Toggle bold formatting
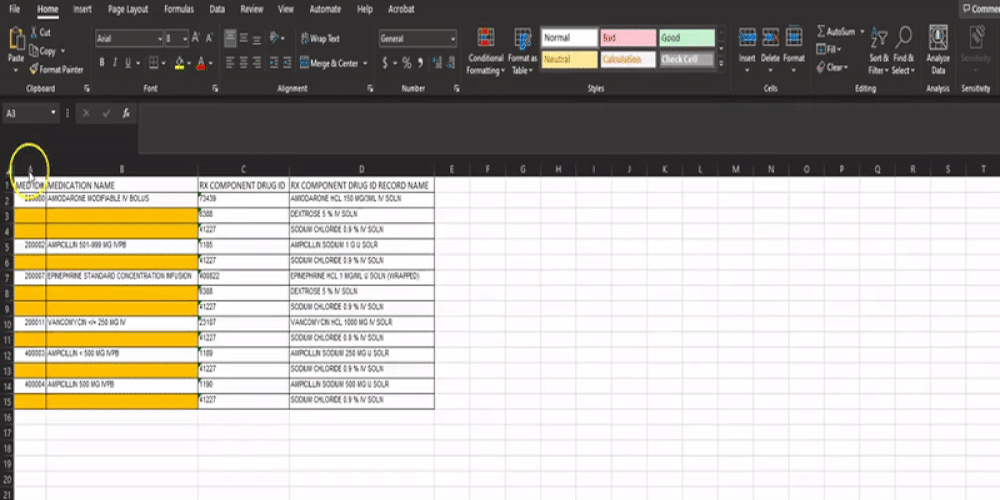Viewport: 1000px width, 500px height. (x=101, y=62)
